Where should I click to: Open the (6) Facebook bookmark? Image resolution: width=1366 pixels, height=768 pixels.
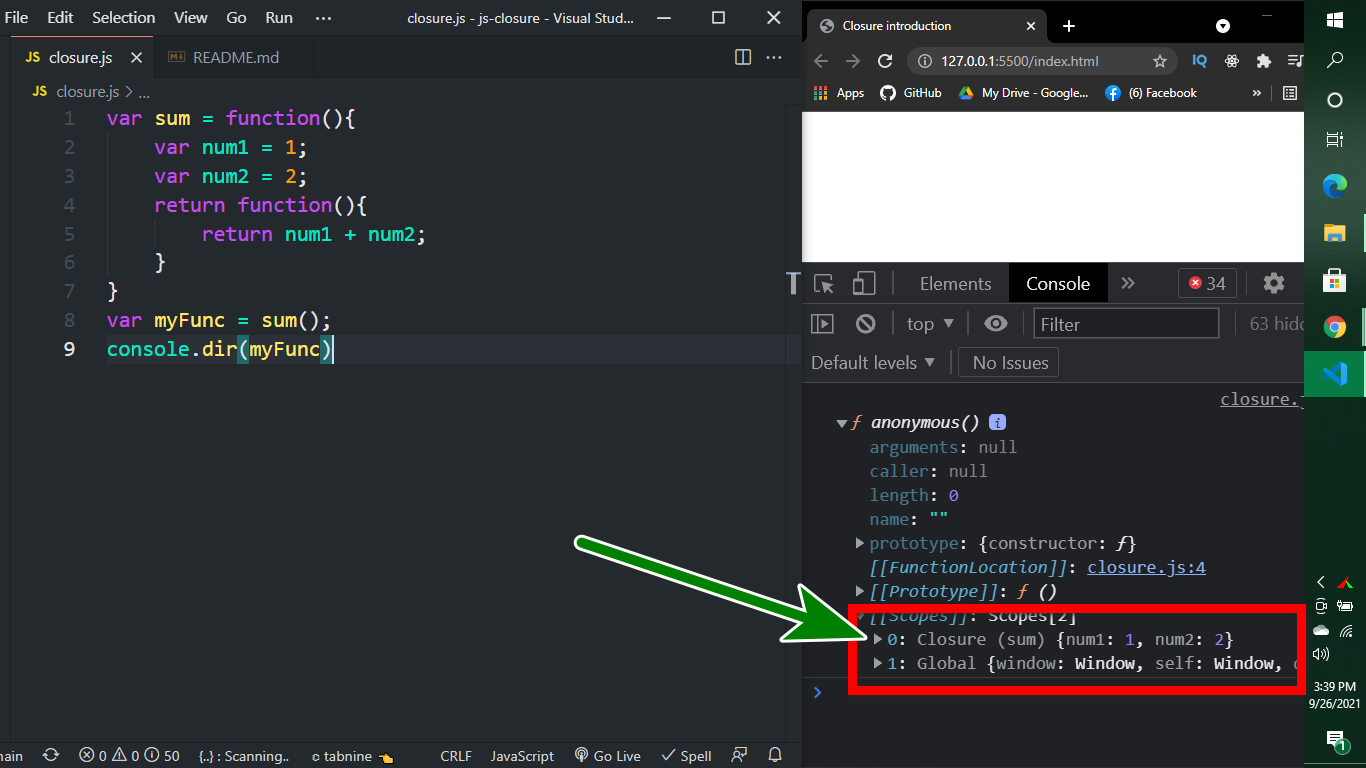click(1151, 93)
